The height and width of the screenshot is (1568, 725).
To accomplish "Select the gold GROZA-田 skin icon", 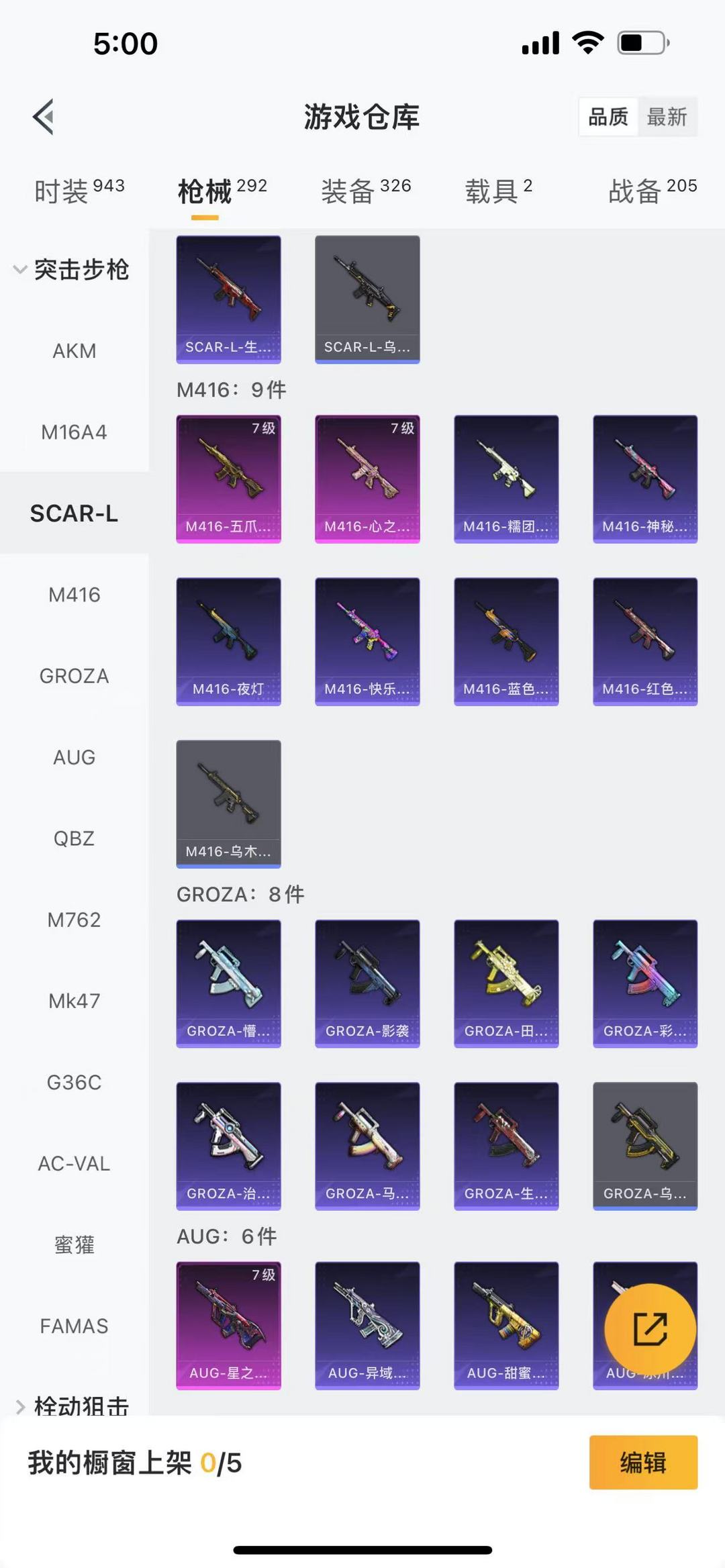I will 506,983.
